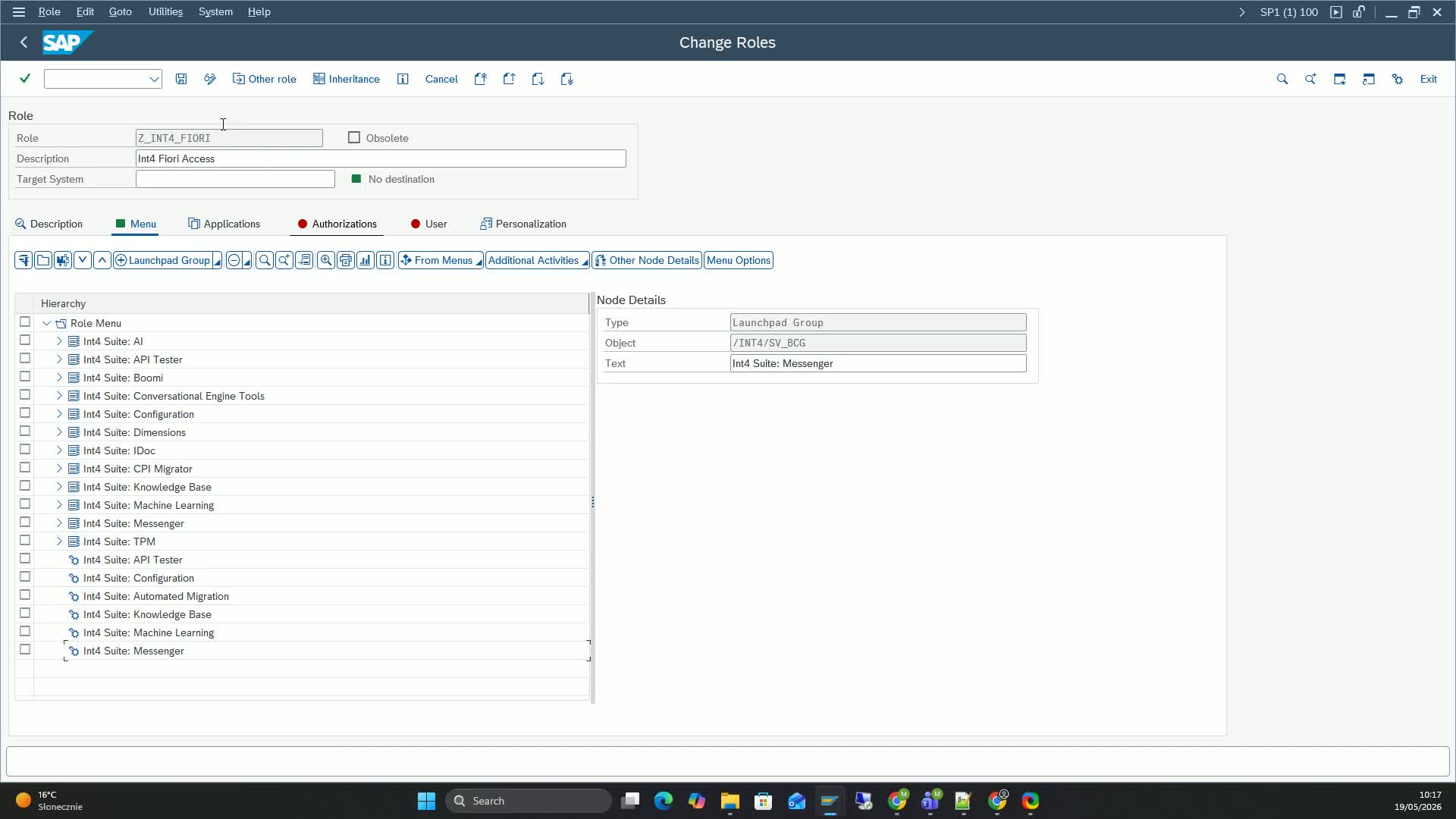This screenshot has width=1456, height=819.
Task: Open the hamburger main menu icon
Action: (x=19, y=12)
